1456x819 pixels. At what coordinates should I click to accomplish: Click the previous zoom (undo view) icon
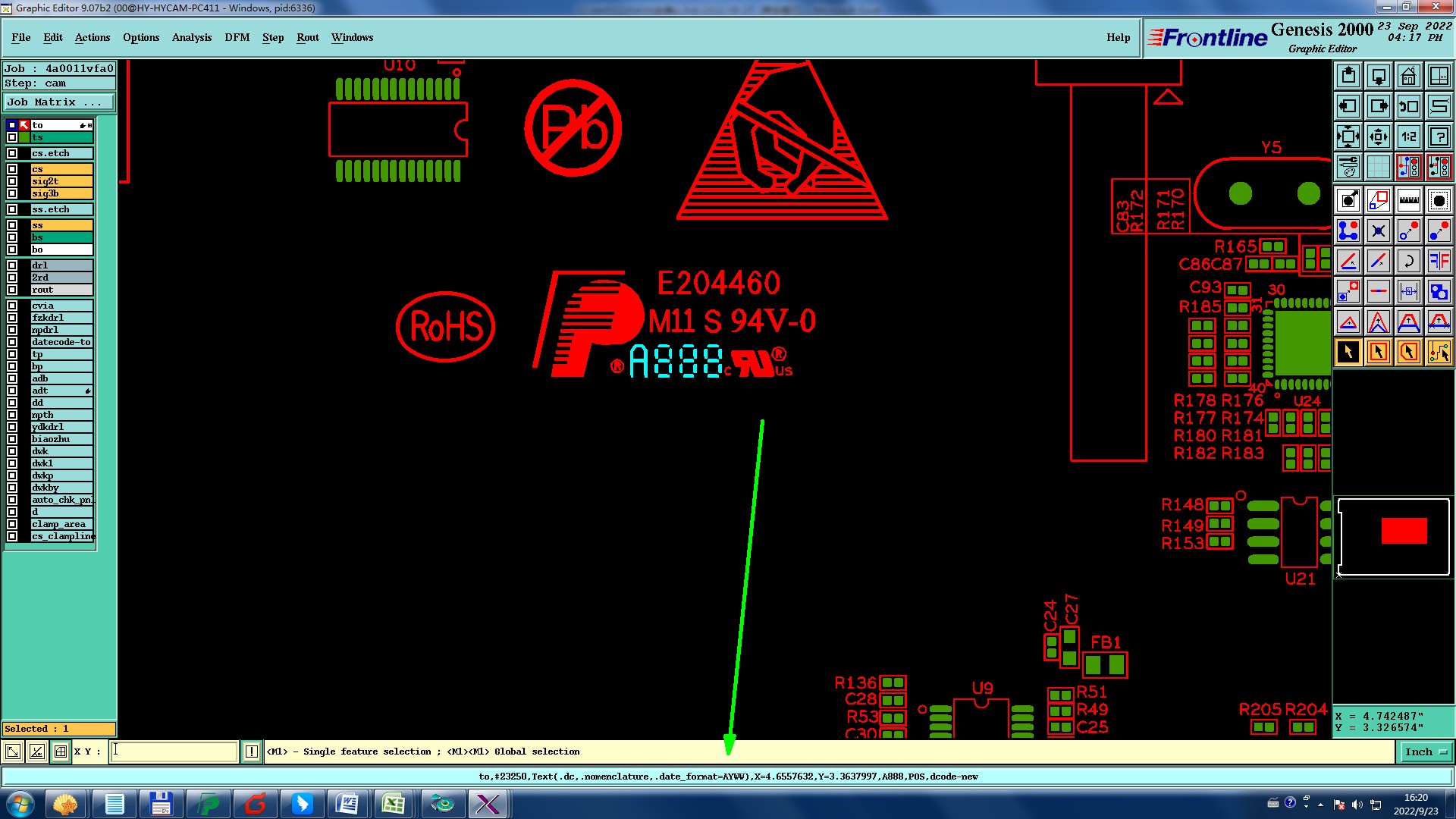point(1408,106)
